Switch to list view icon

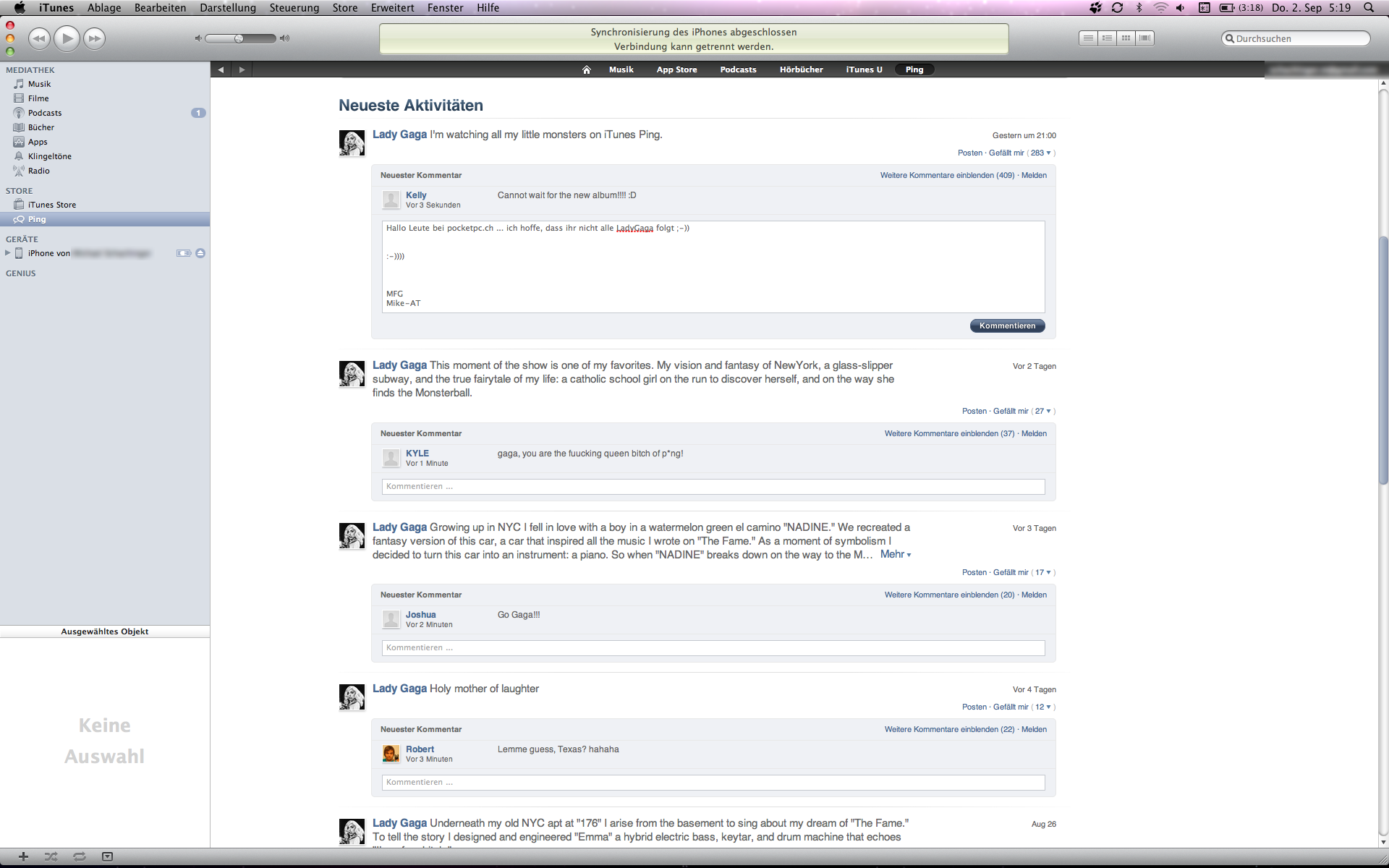click(x=1088, y=38)
